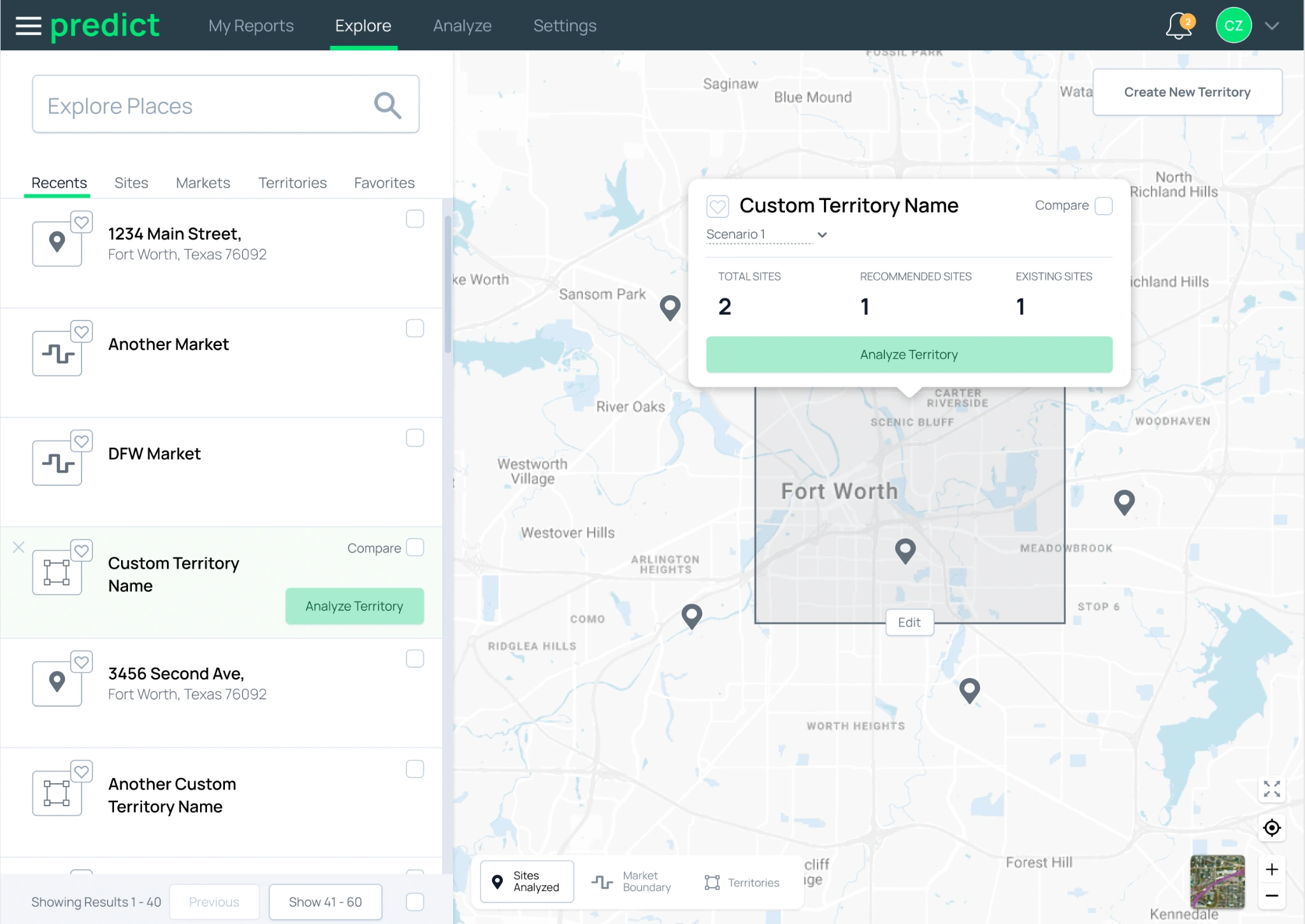Viewport: 1305px width, 924px height.
Task: Favorite Another Custom Territory Name entry
Action: 82,771
